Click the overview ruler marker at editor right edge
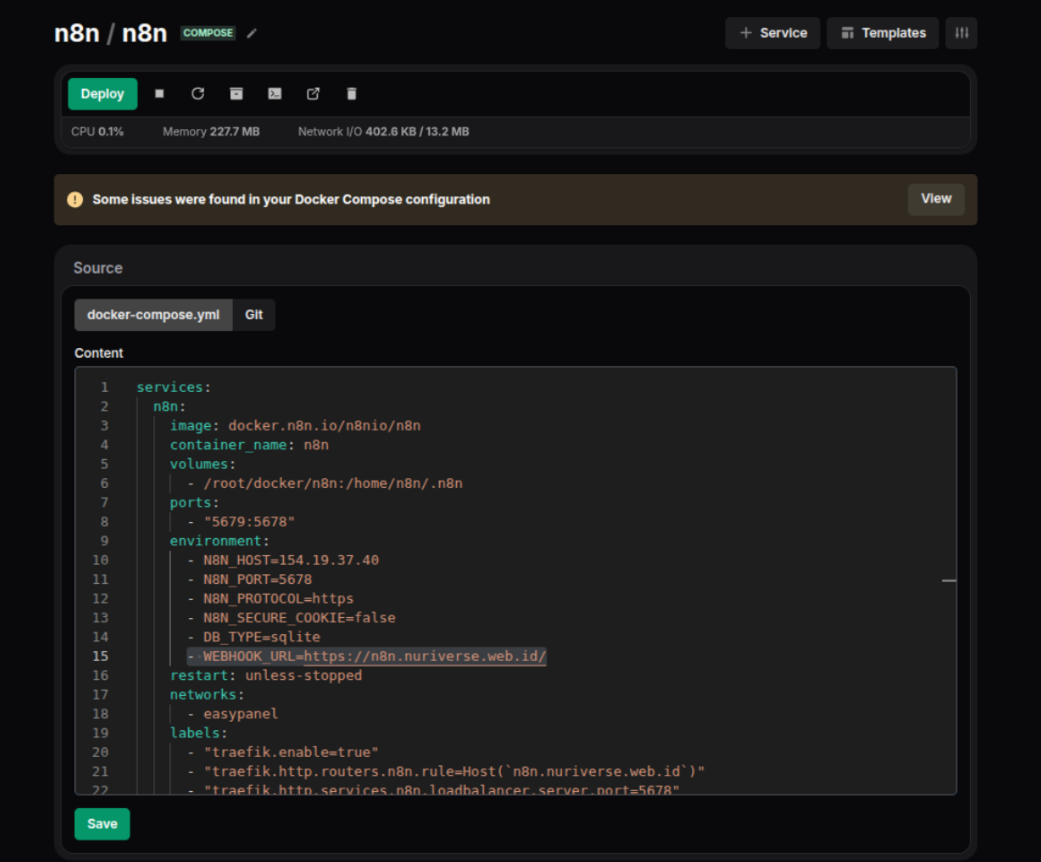 coord(949,580)
